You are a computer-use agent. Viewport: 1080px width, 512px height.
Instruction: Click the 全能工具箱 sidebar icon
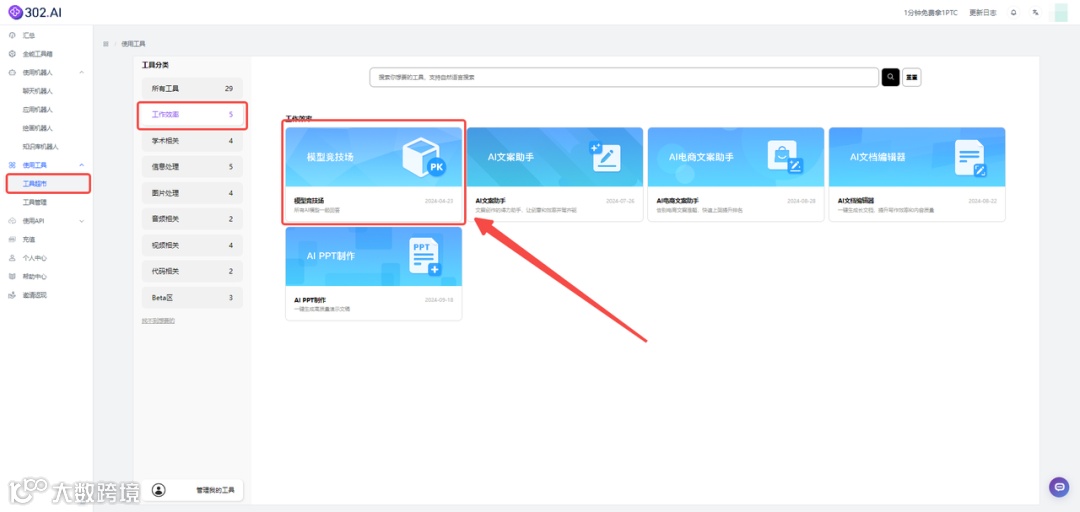(x=12, y=54)
